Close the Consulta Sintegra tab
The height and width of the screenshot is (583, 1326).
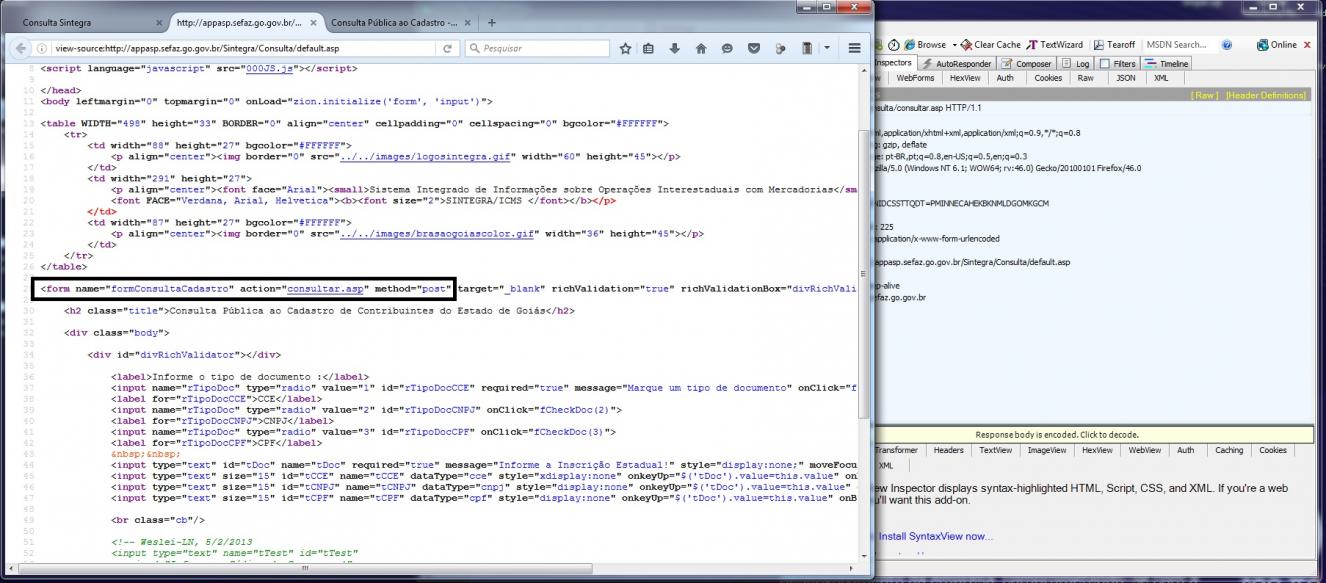pos(158,22)
